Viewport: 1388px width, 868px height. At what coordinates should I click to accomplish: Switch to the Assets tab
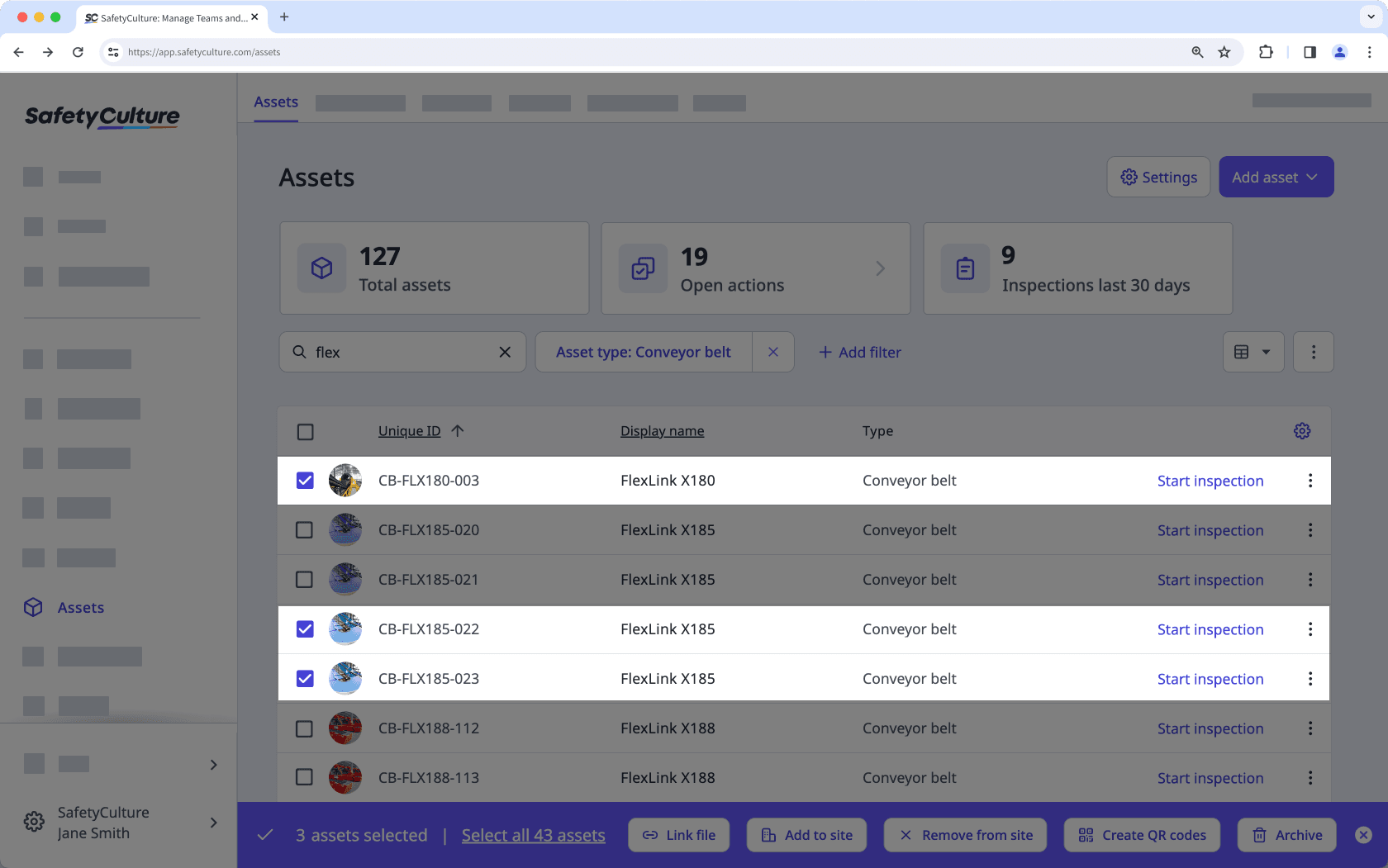pos(275,102)
